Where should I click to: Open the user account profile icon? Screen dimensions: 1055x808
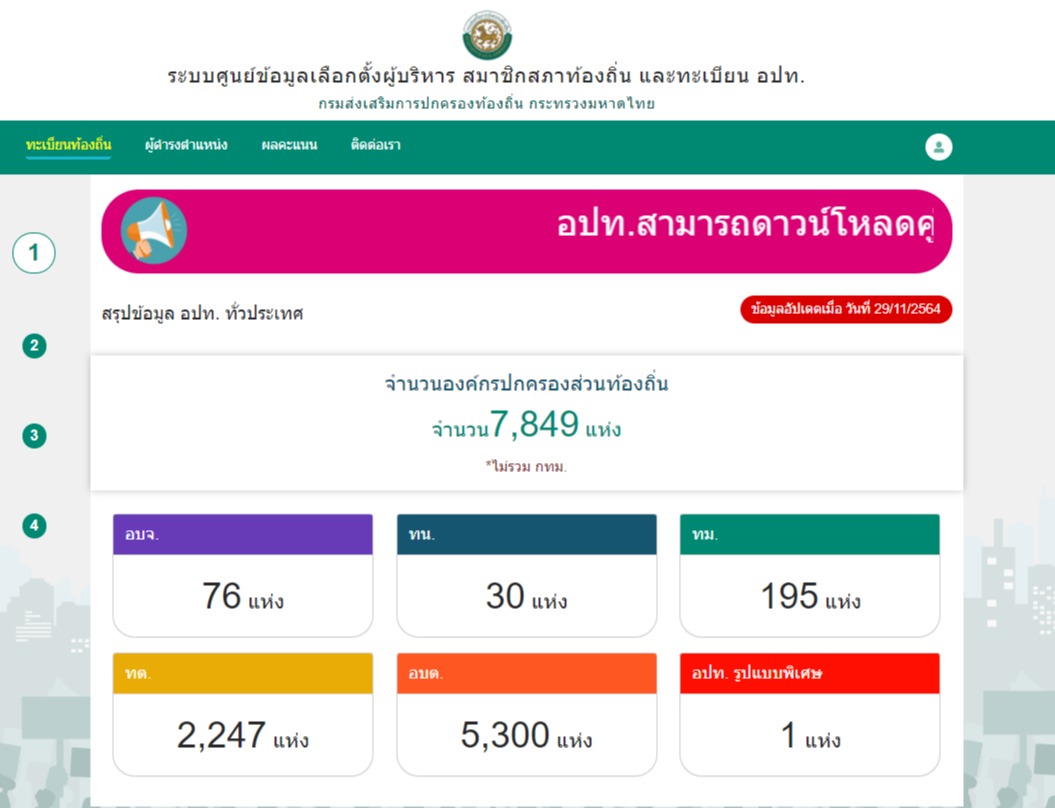[939, 147]
